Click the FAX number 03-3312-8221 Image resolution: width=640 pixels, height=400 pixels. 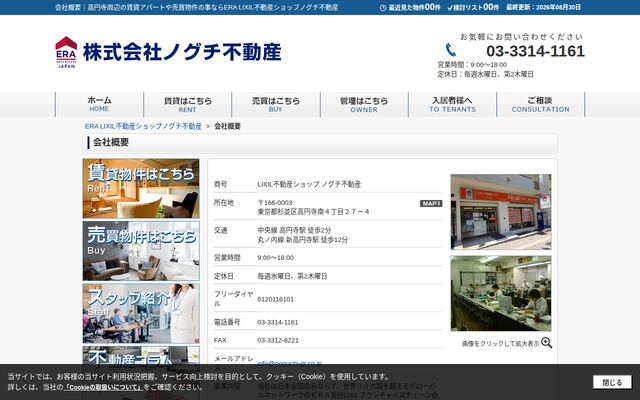click(x=278, y=340)
